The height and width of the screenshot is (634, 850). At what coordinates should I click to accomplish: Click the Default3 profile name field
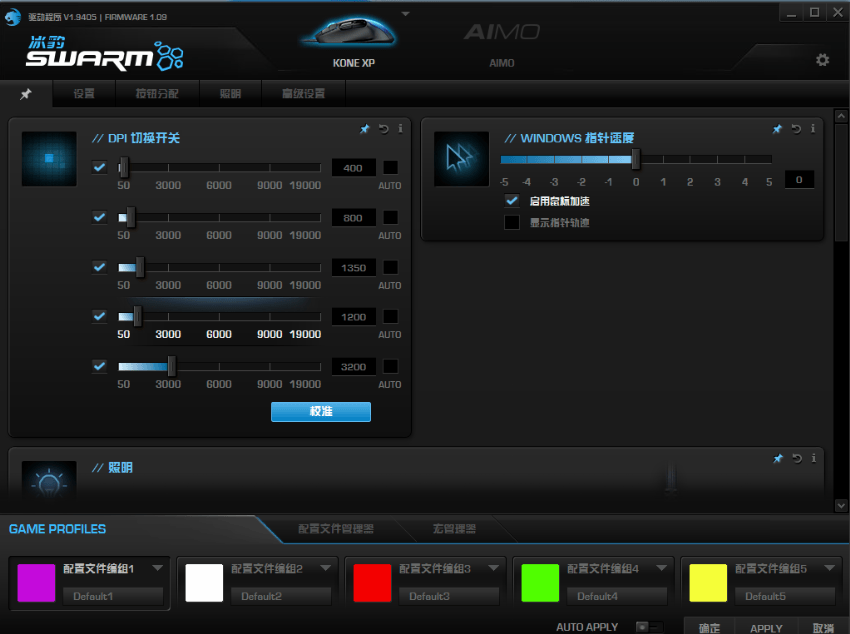click(x=449, y=596)
